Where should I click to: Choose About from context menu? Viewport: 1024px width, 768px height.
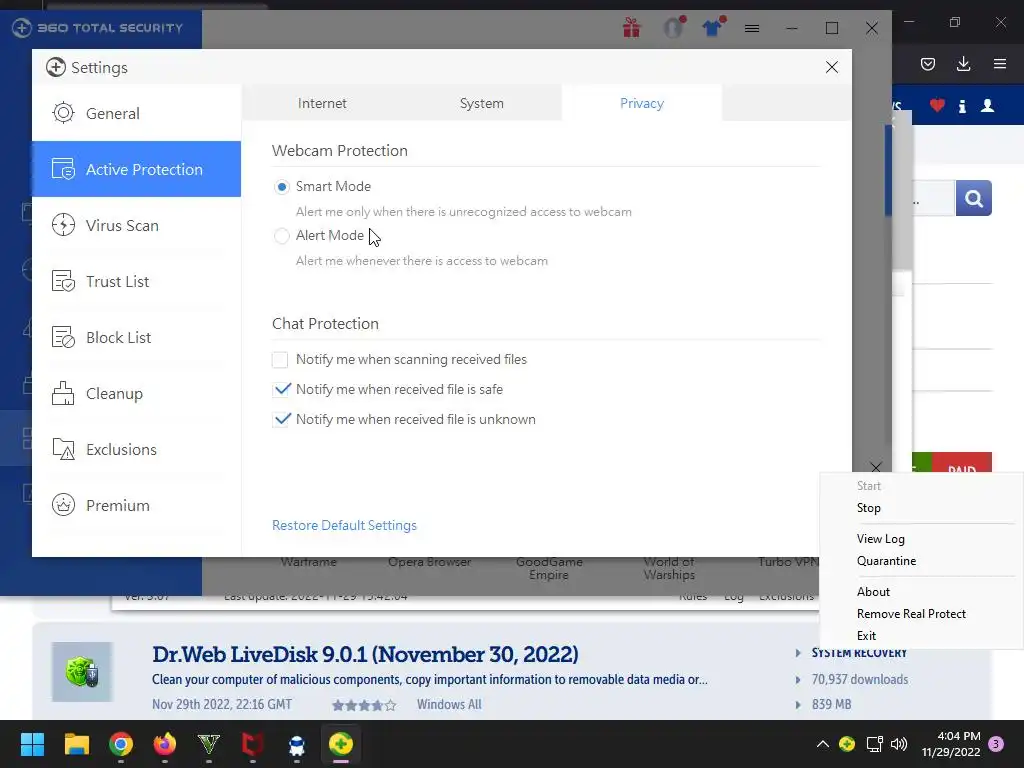pyautogui.click(x=873, y=592)
